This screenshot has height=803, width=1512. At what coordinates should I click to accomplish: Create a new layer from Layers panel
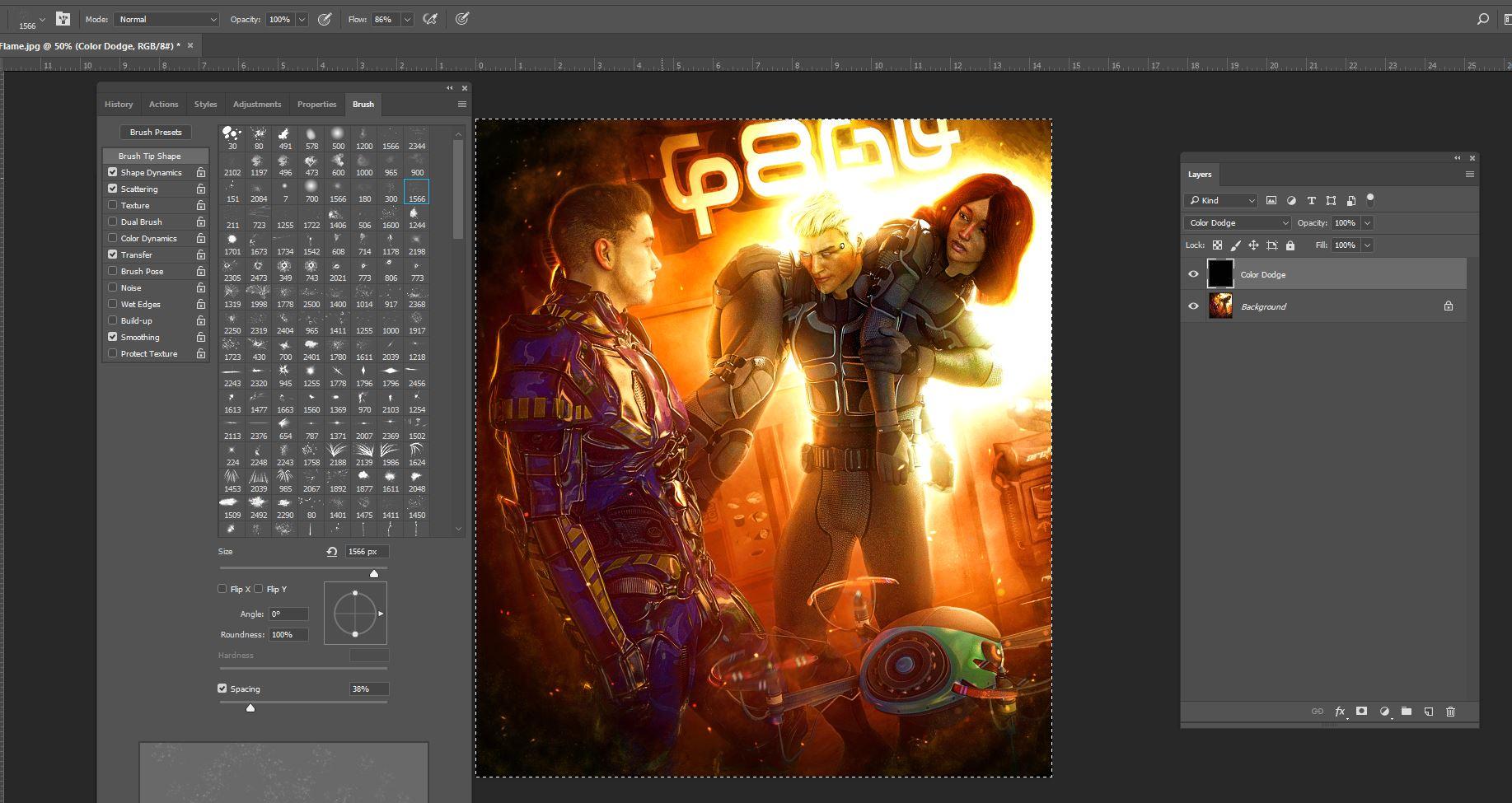[x=1429, y=712]
